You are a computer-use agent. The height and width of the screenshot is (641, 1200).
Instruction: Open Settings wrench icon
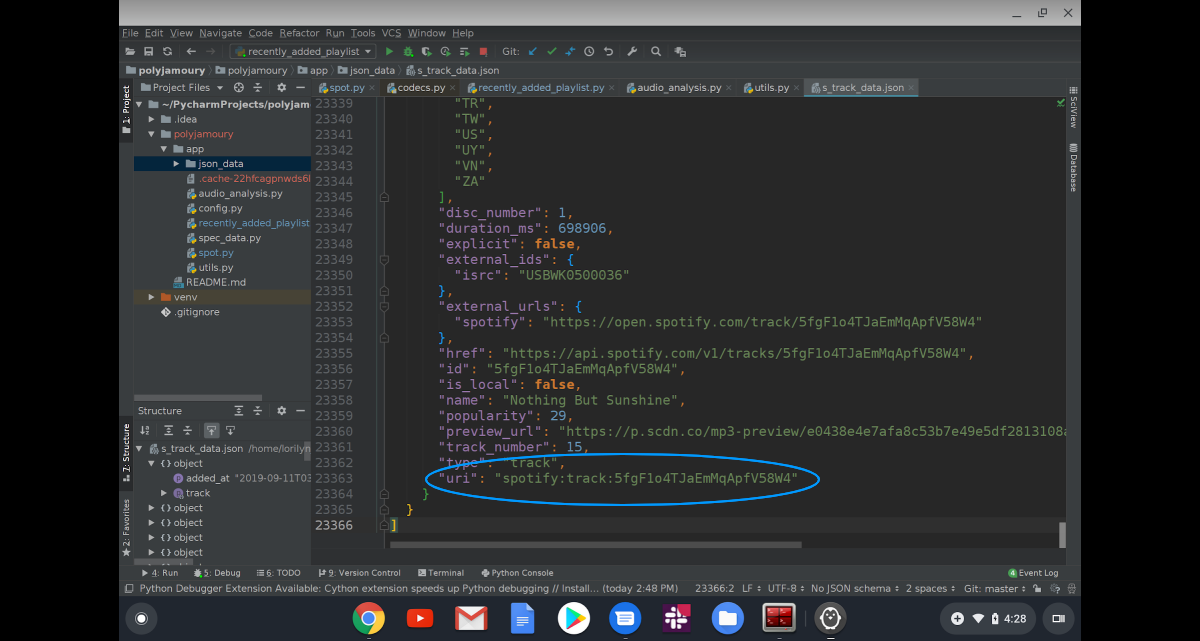pyautogui.click(x=632, y=51)
